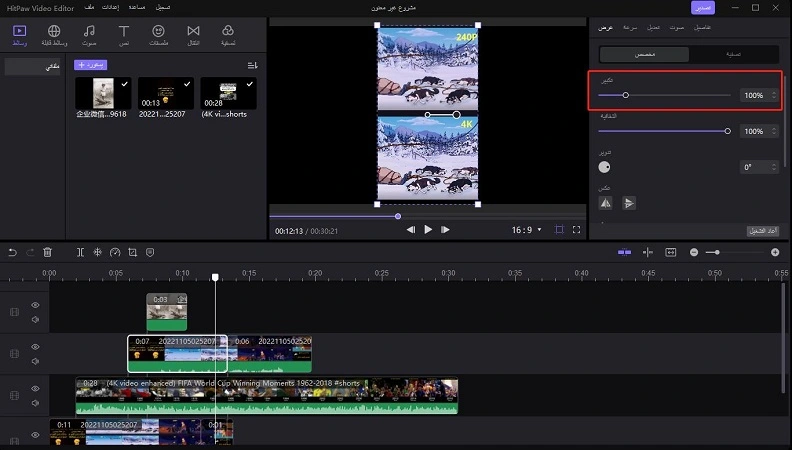
Task: Play the preview video
Action: (x=428, y=229)
